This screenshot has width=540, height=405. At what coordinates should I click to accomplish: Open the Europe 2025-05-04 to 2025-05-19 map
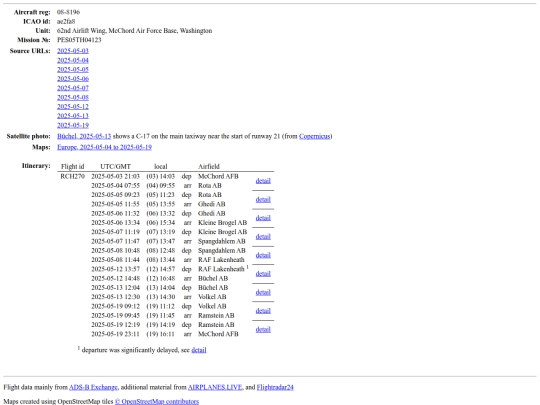104,147
